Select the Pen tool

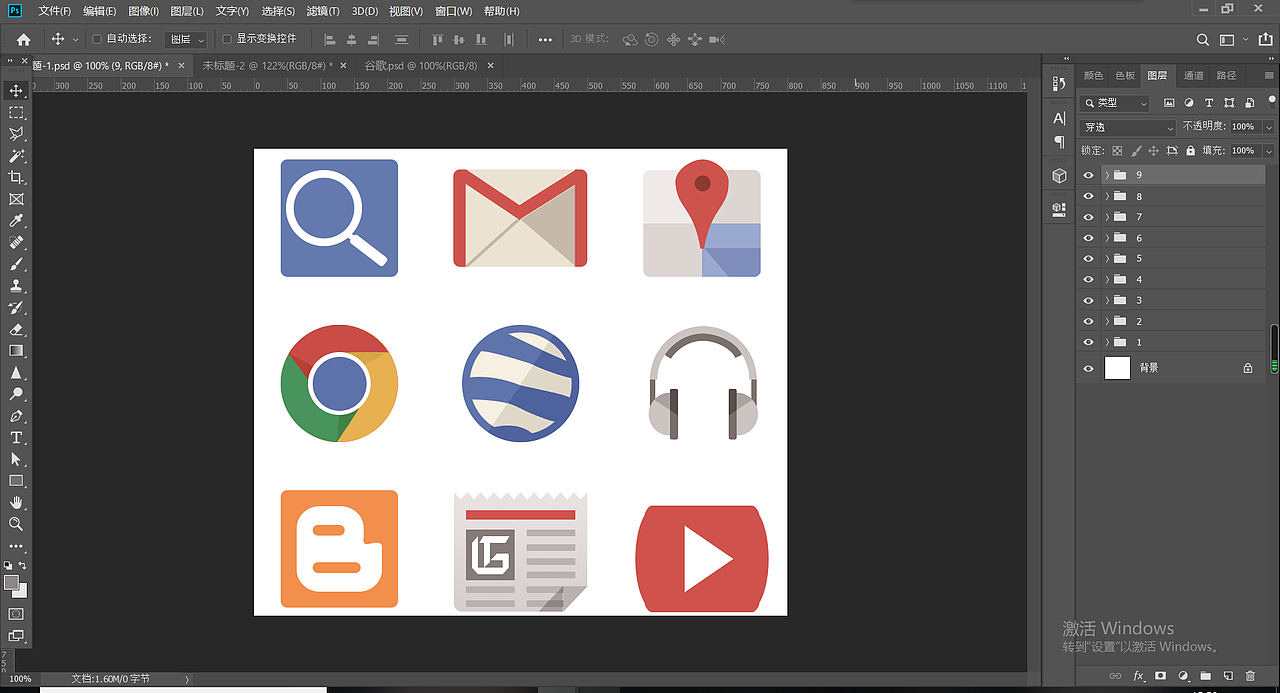[x=16, y=416]
